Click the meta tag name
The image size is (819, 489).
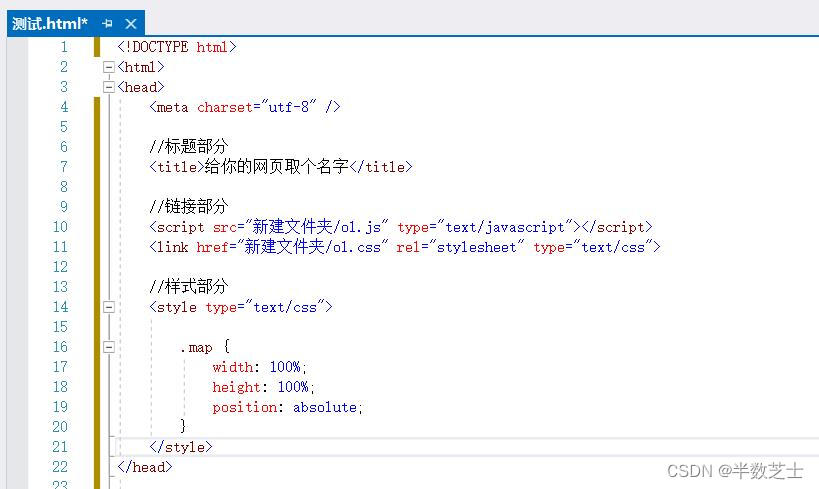pos(172,107)
